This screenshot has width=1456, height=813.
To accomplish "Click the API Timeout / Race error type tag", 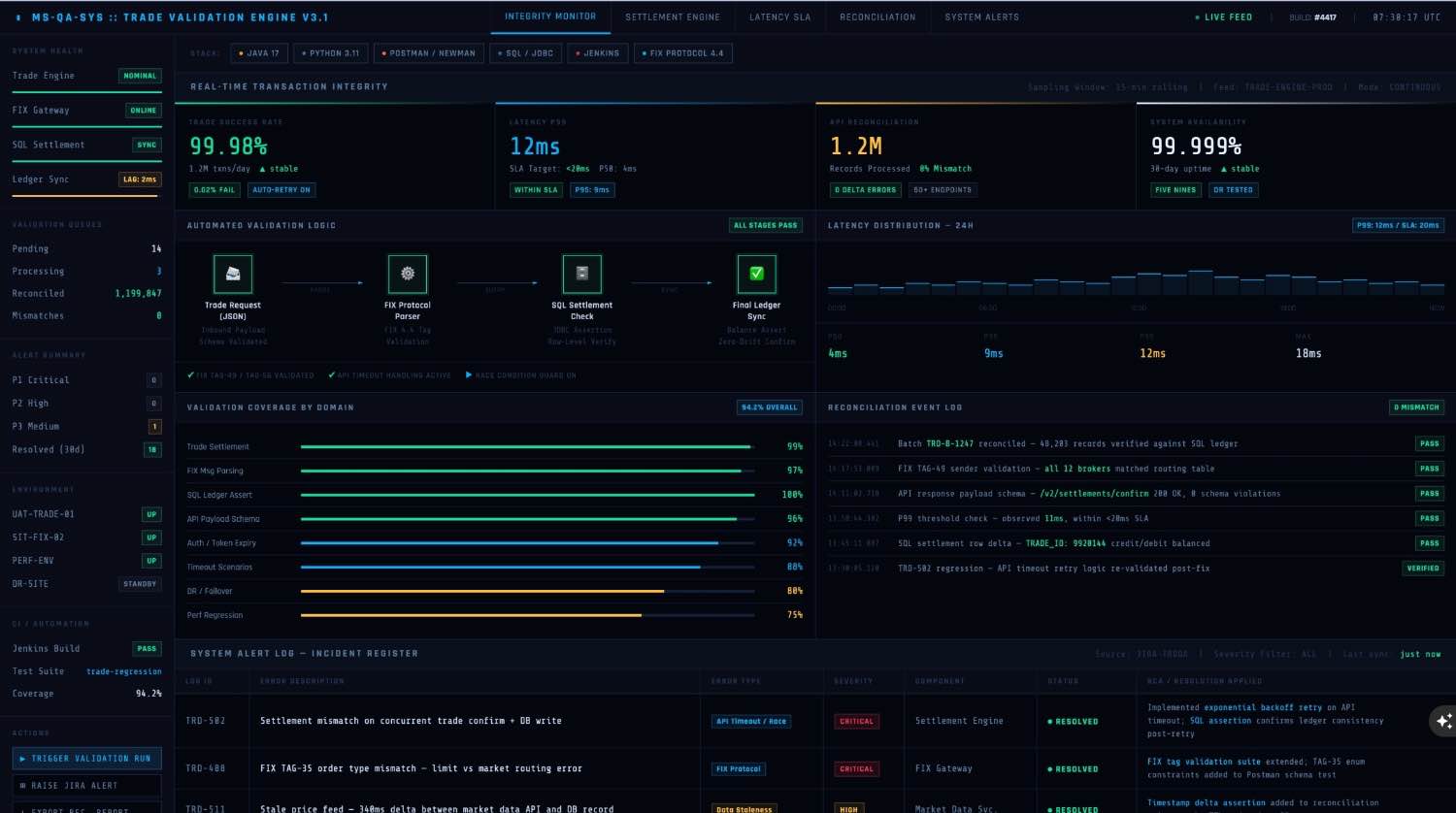I will tap(751, 722).
